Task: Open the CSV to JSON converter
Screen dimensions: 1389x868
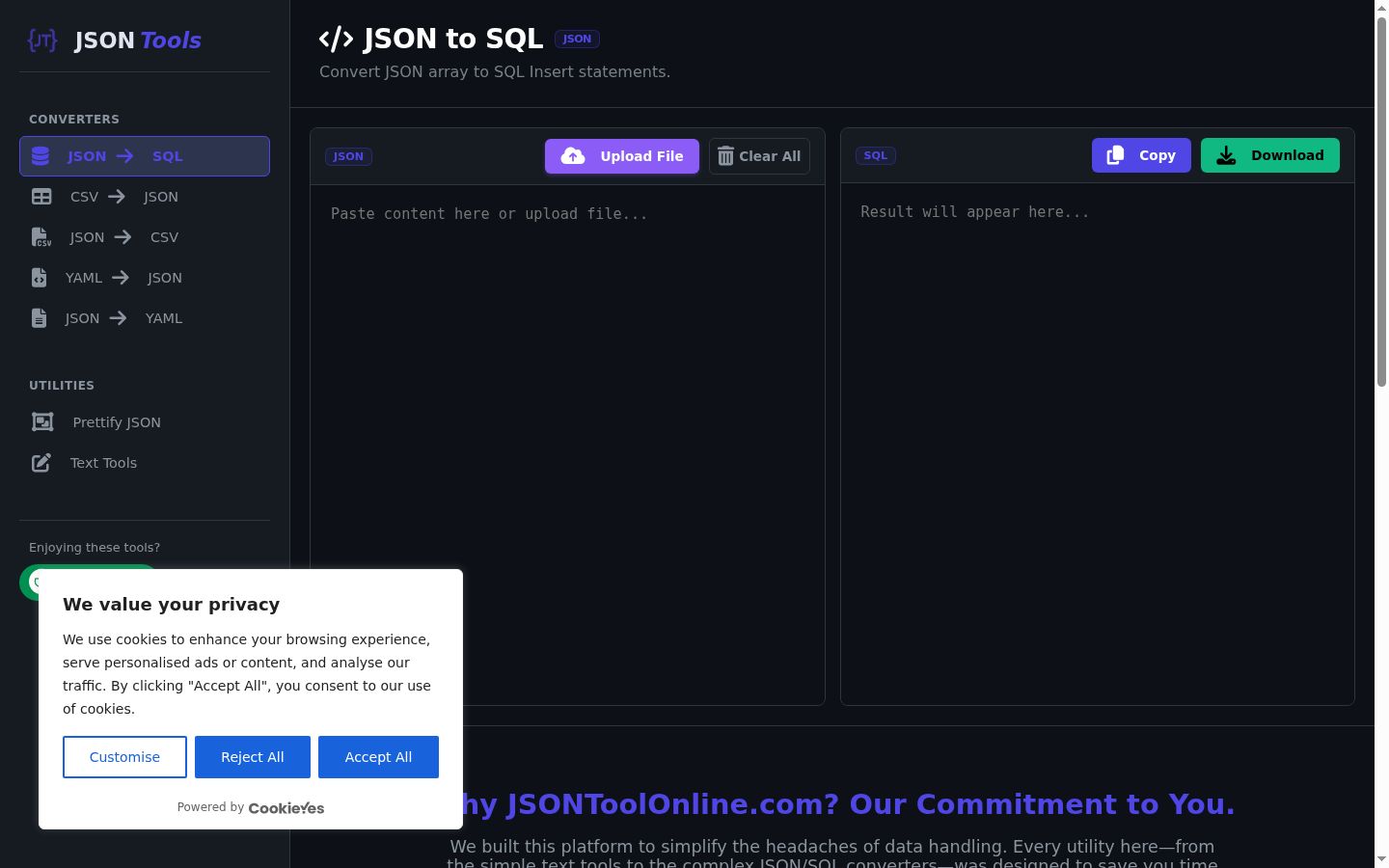Action: pyautogui.click(x=145, y=197)
